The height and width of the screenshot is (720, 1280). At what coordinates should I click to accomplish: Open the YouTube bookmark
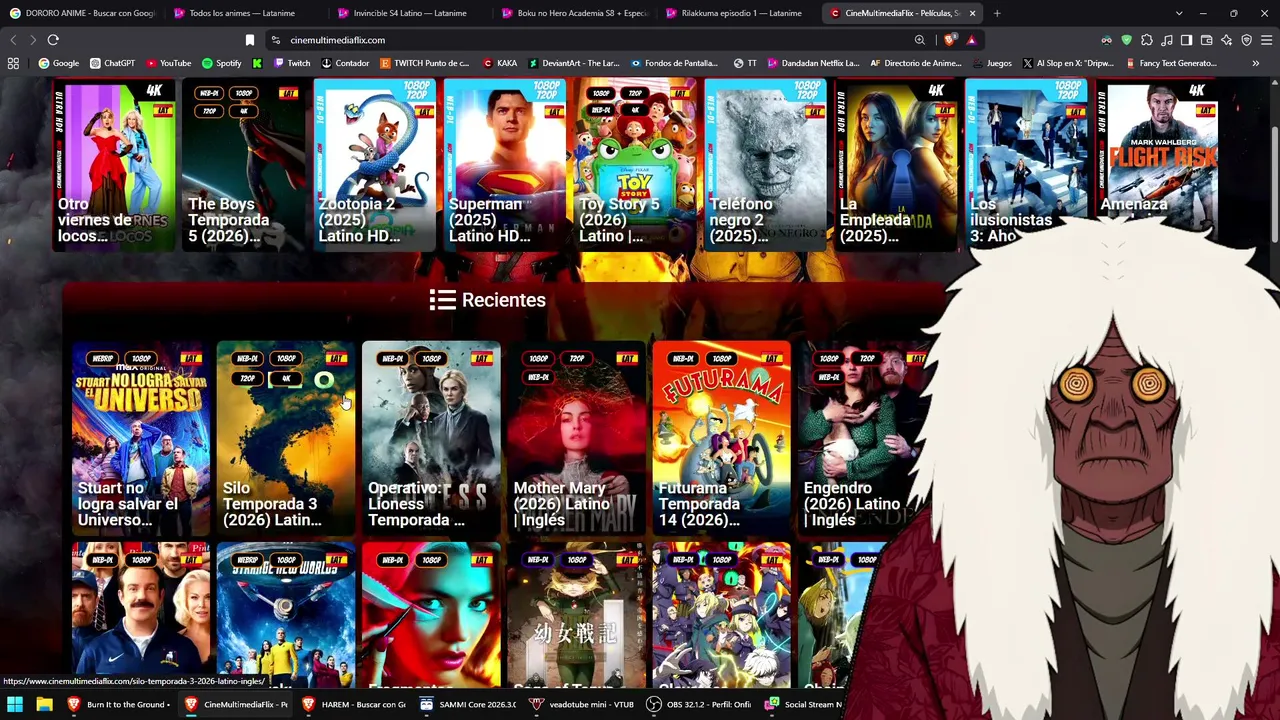(168, 63)
